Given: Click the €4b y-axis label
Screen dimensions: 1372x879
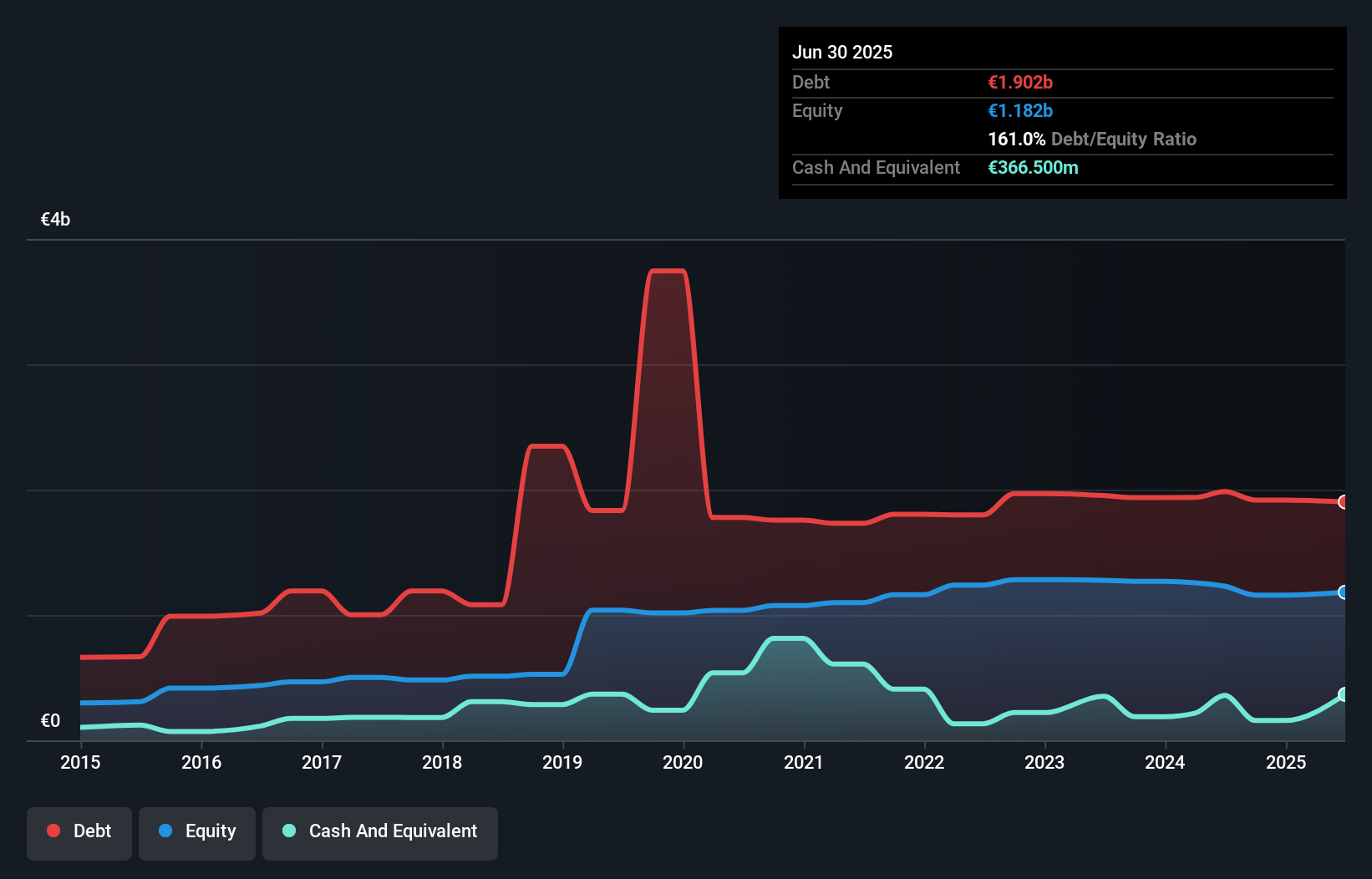Looking at the screenshot, I should click(55, 219).
